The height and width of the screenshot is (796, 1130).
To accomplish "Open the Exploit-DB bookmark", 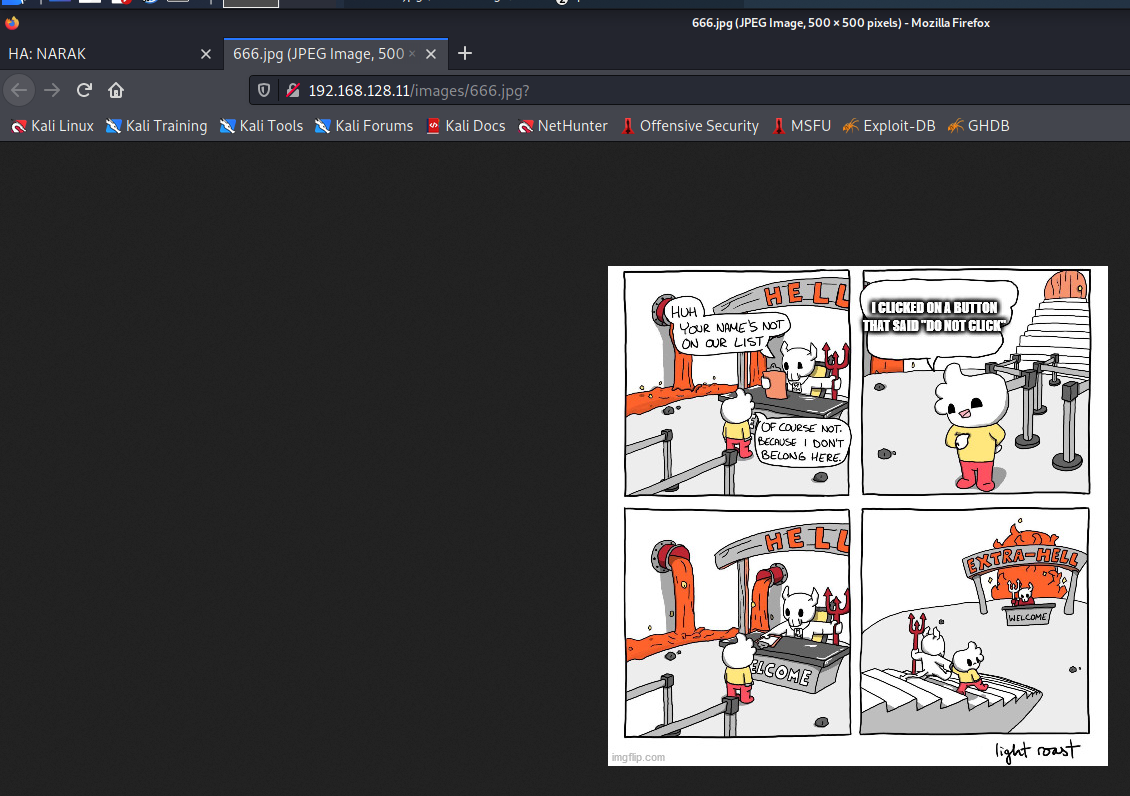I will coord(889,126).
